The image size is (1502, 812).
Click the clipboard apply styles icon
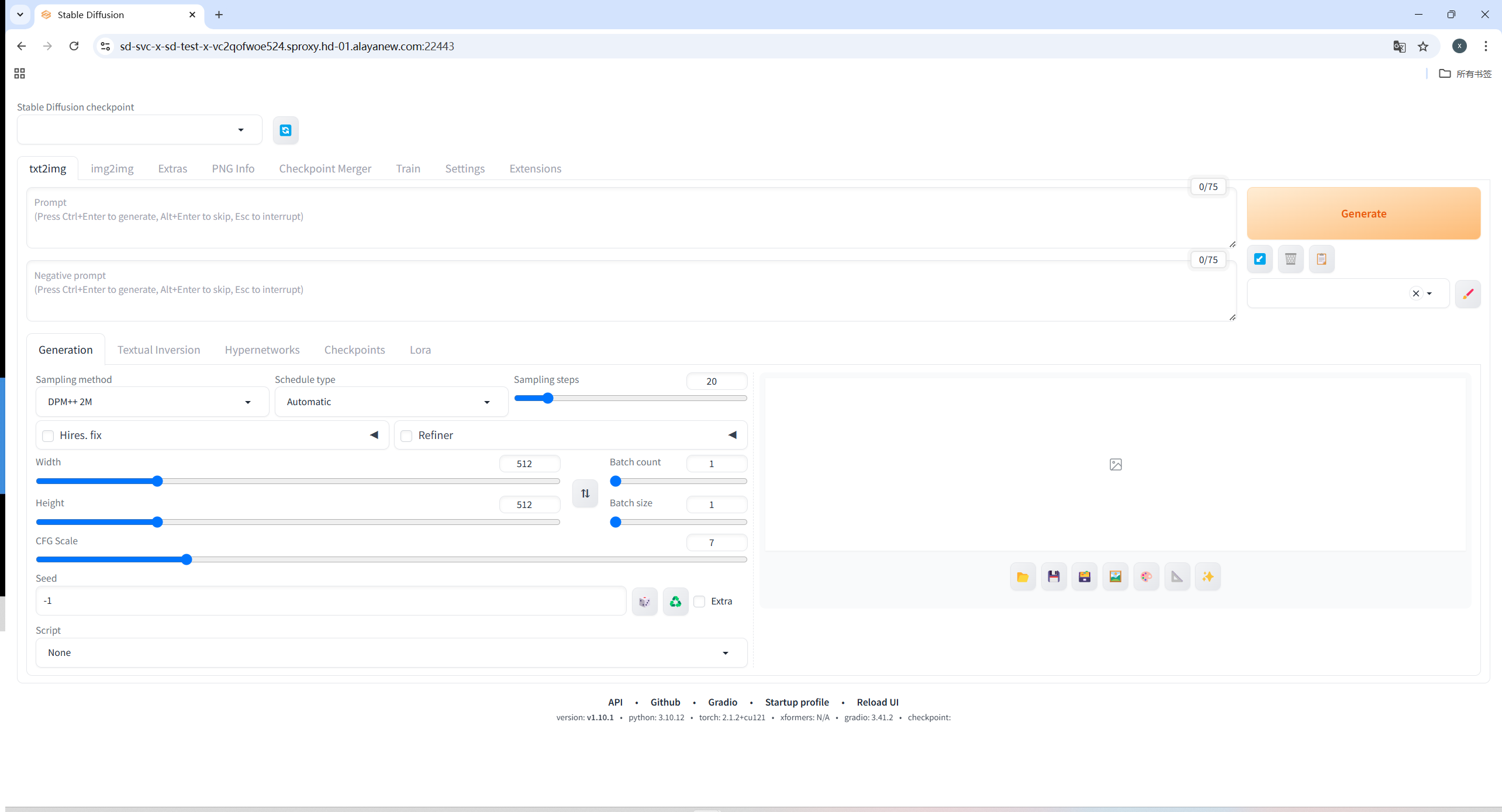1321,259
